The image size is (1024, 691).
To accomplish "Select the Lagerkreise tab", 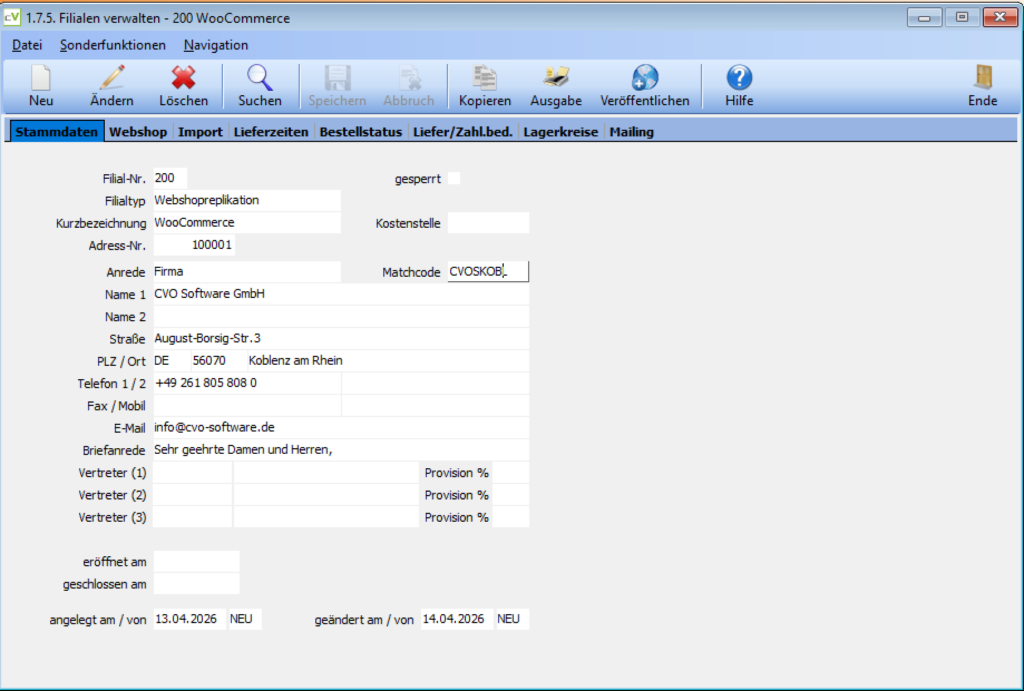I will (x=560, y=131).
